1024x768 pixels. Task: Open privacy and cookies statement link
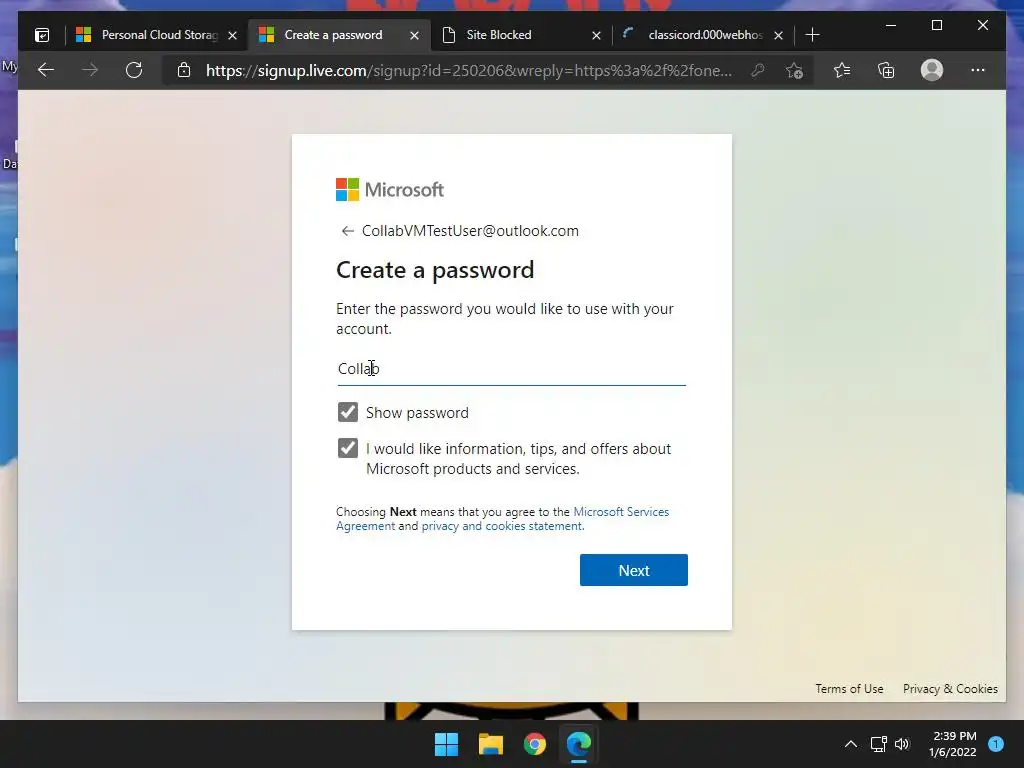coord(502,526)
